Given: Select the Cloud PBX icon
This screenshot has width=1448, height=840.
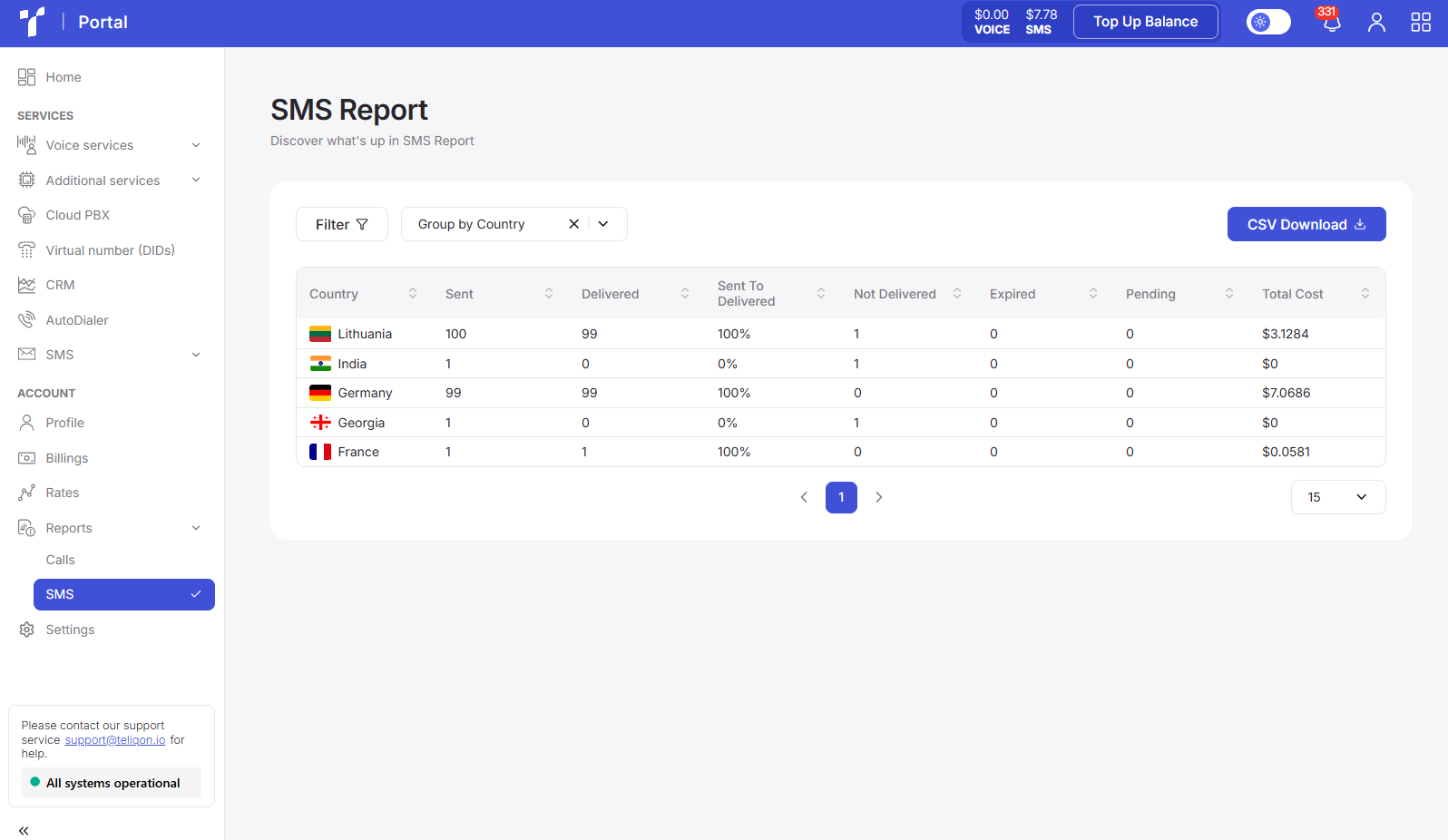Looking at the screenshot, I should pos(26,215).
